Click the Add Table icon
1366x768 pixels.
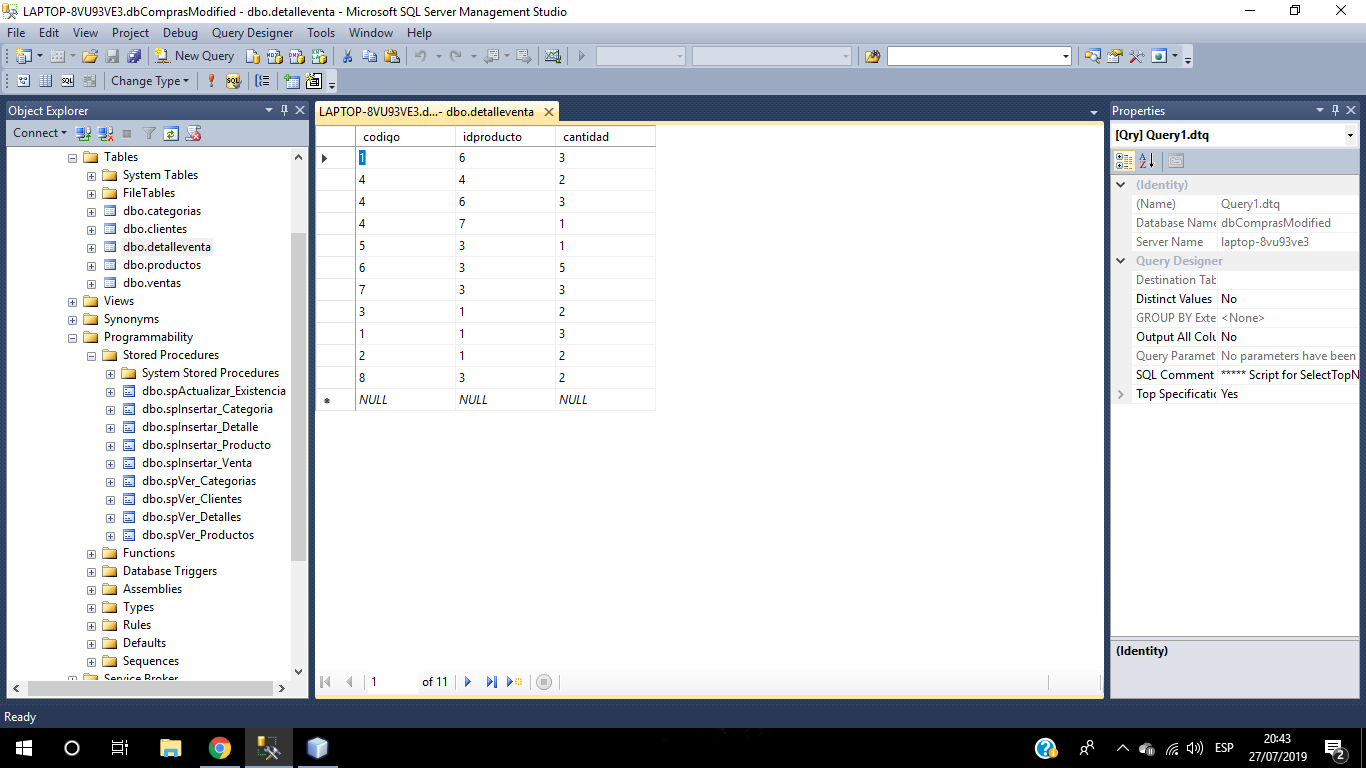click(x=291, y=81)
